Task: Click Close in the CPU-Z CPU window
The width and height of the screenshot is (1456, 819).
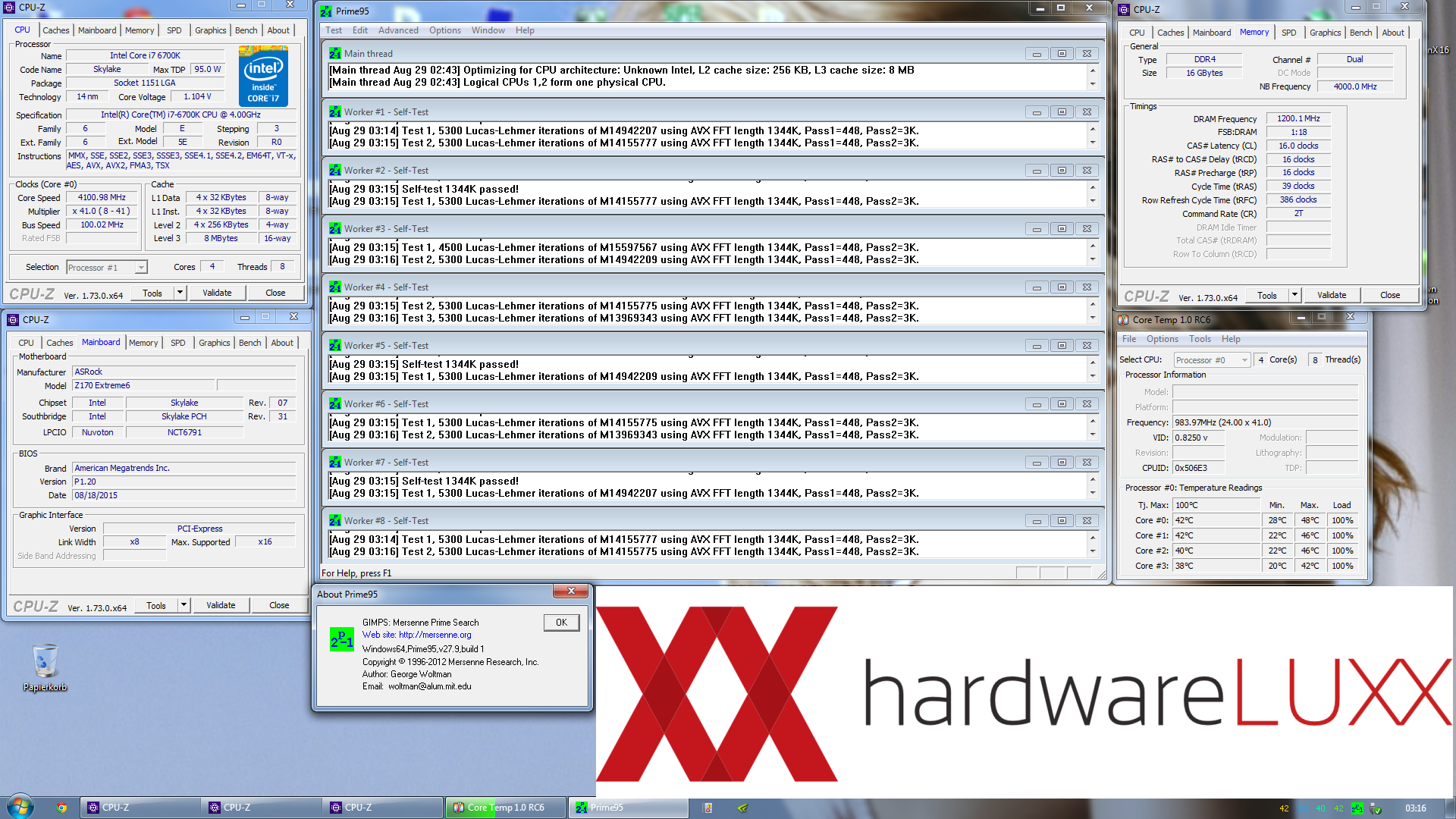Action: 275,293
